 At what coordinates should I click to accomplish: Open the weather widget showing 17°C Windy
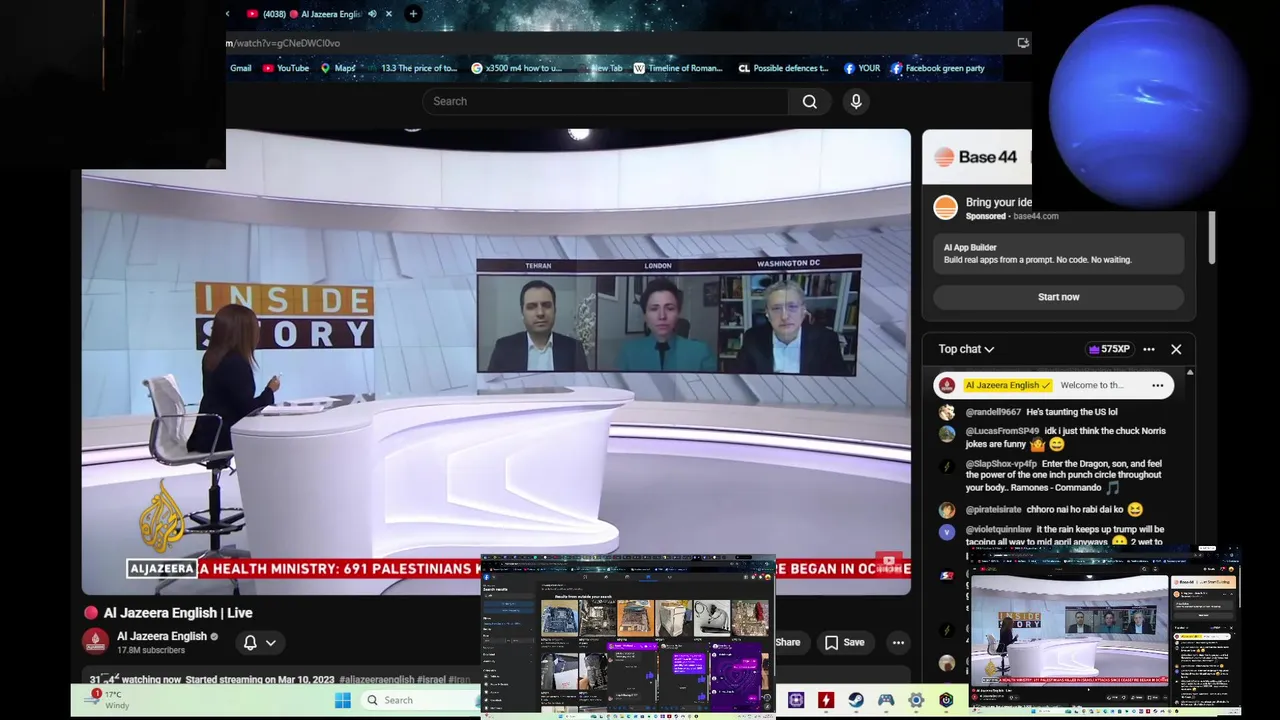pos(108,698)
